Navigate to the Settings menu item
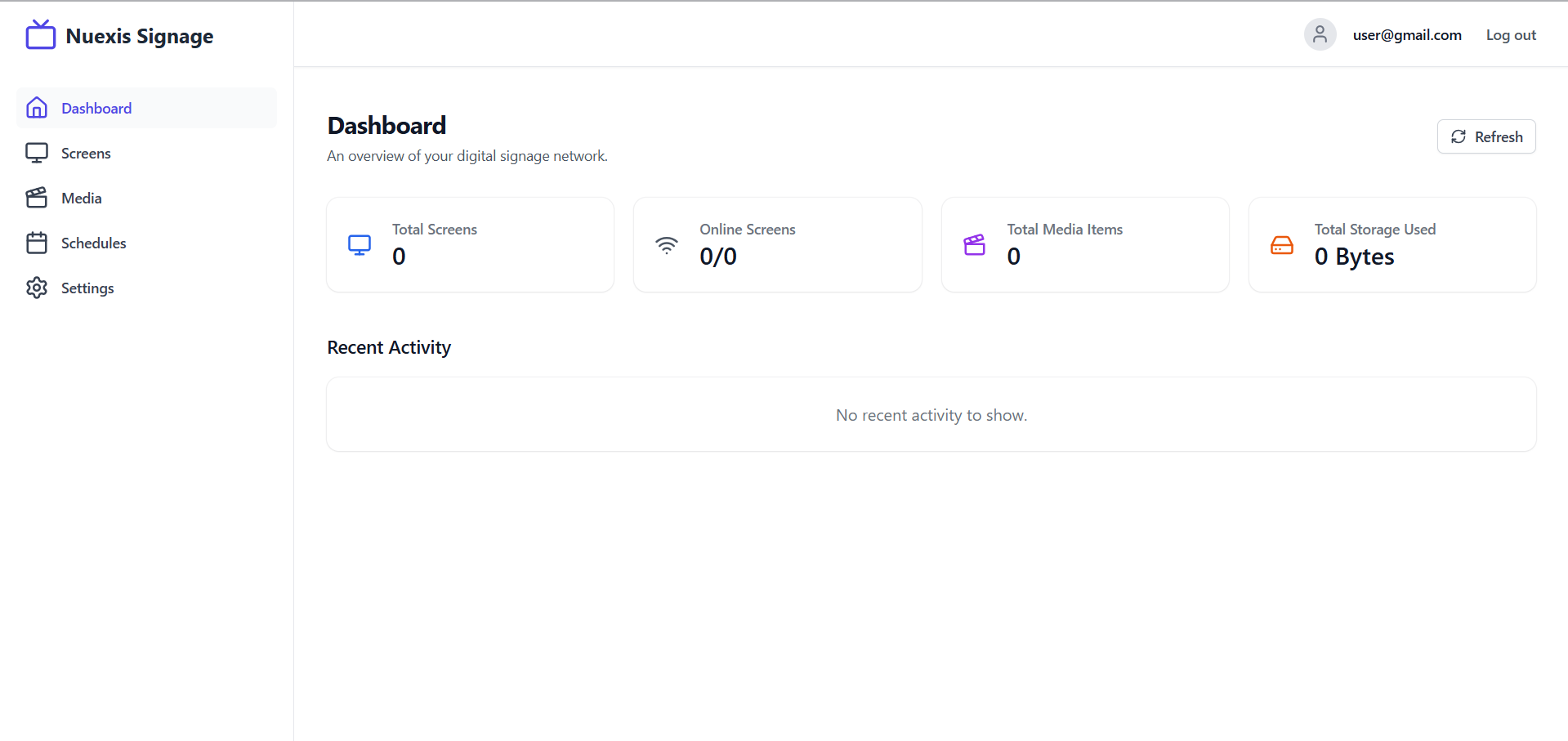 (x=87, y=288)
